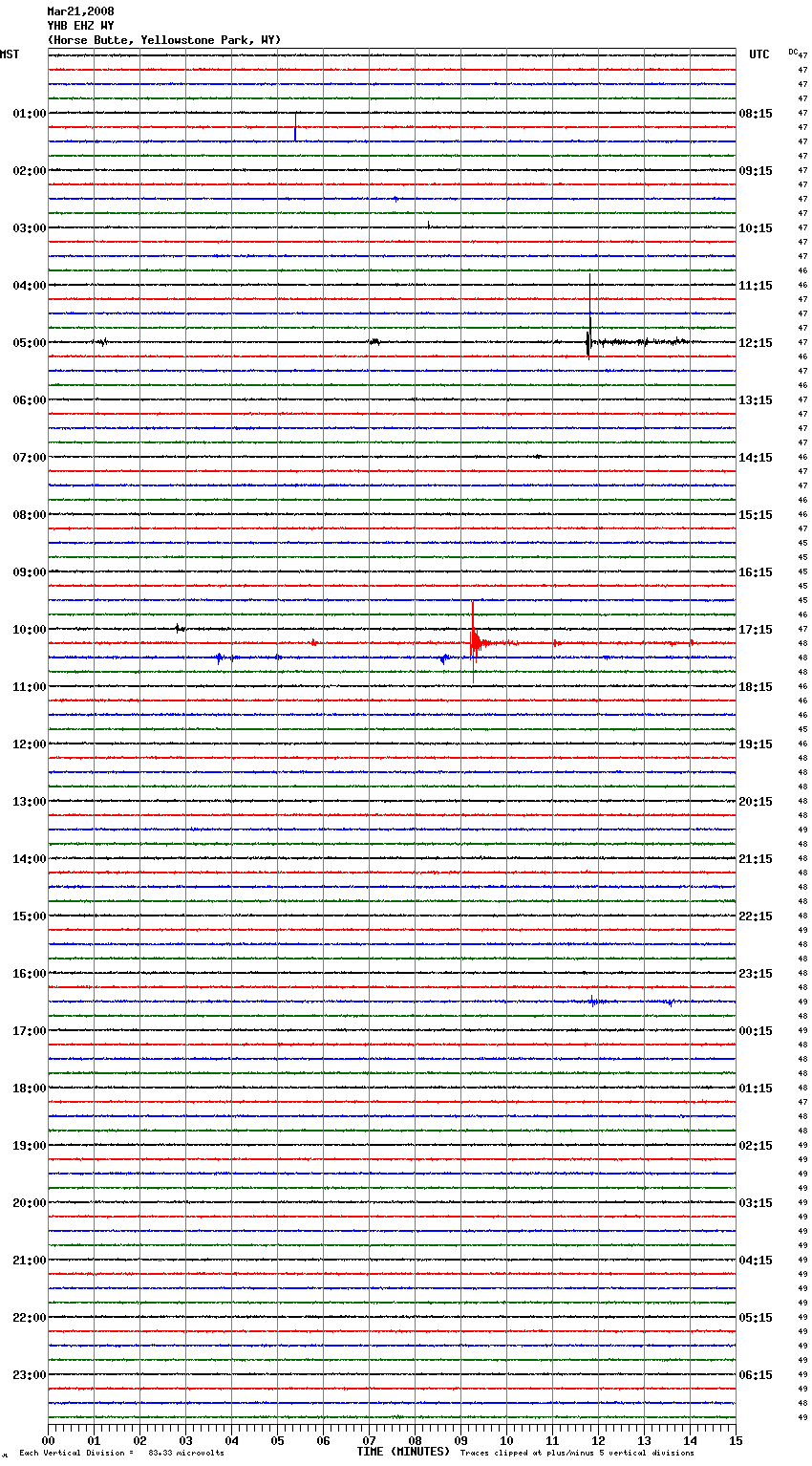Click the date text Mar21,2008
The width and height of the screenshot is (812, 1466).
80,11
